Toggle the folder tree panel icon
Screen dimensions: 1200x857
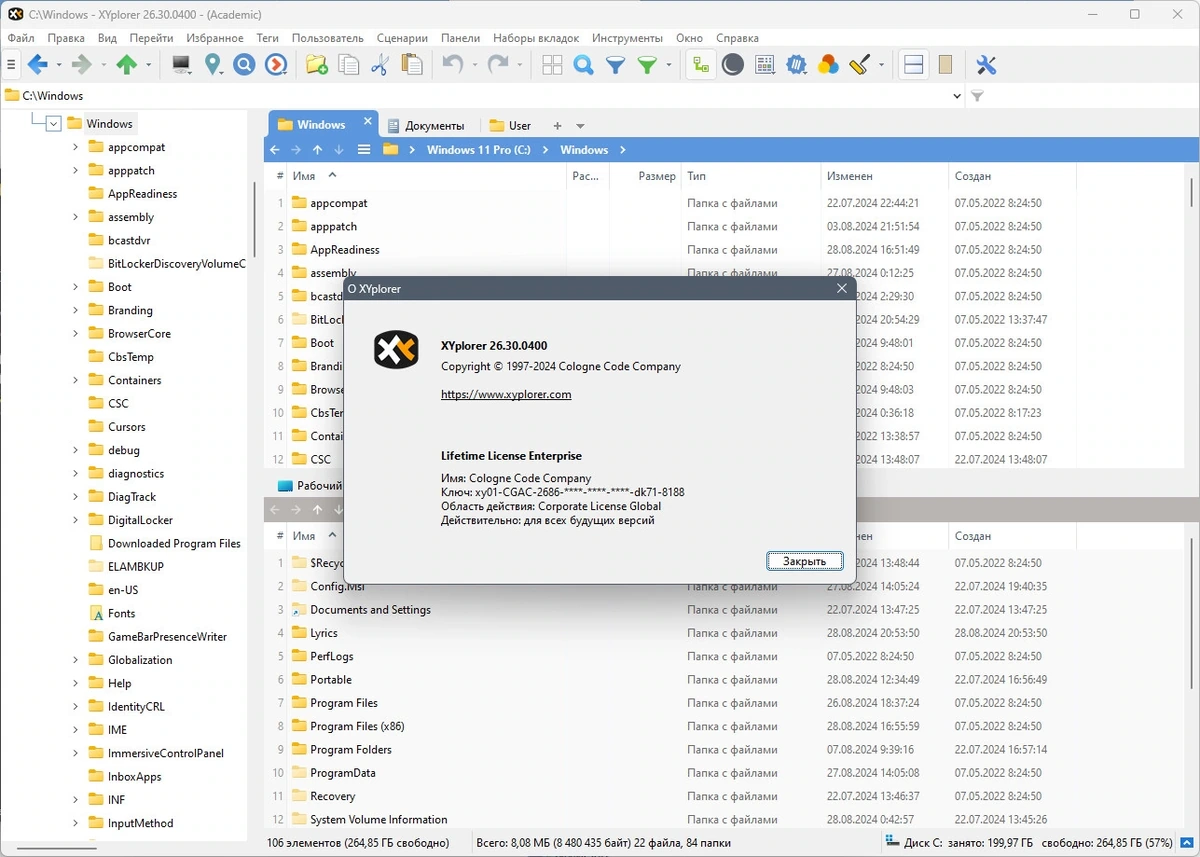coord(701,65)
